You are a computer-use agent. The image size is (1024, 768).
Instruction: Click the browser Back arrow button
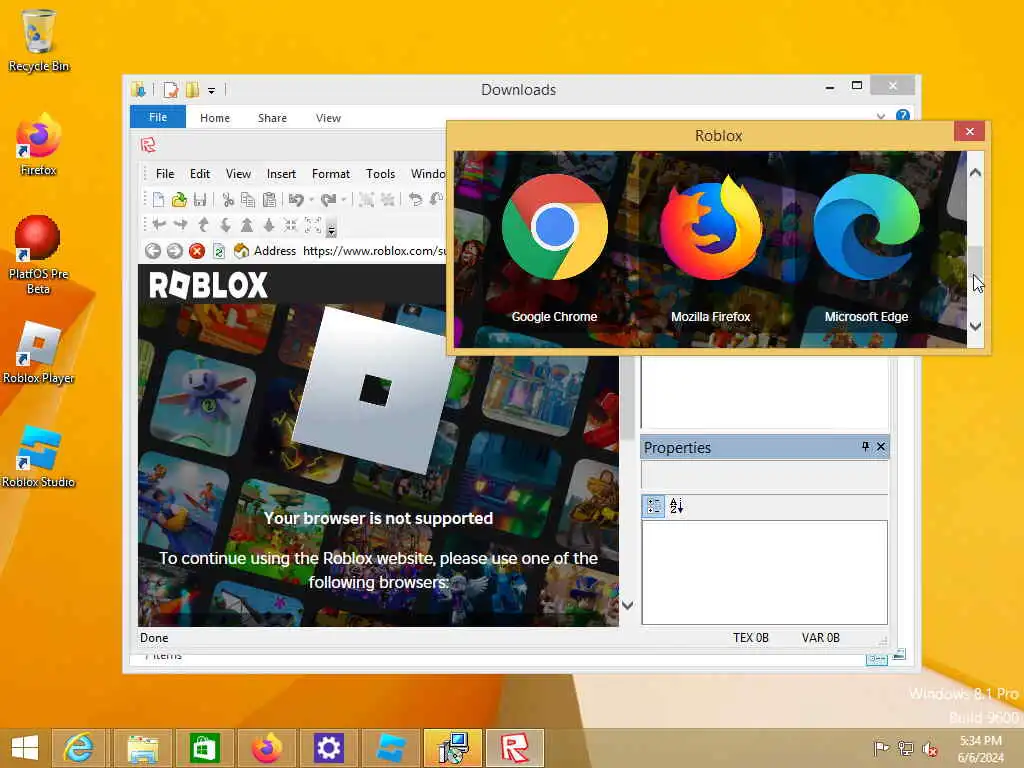click(x=153, y=251)
